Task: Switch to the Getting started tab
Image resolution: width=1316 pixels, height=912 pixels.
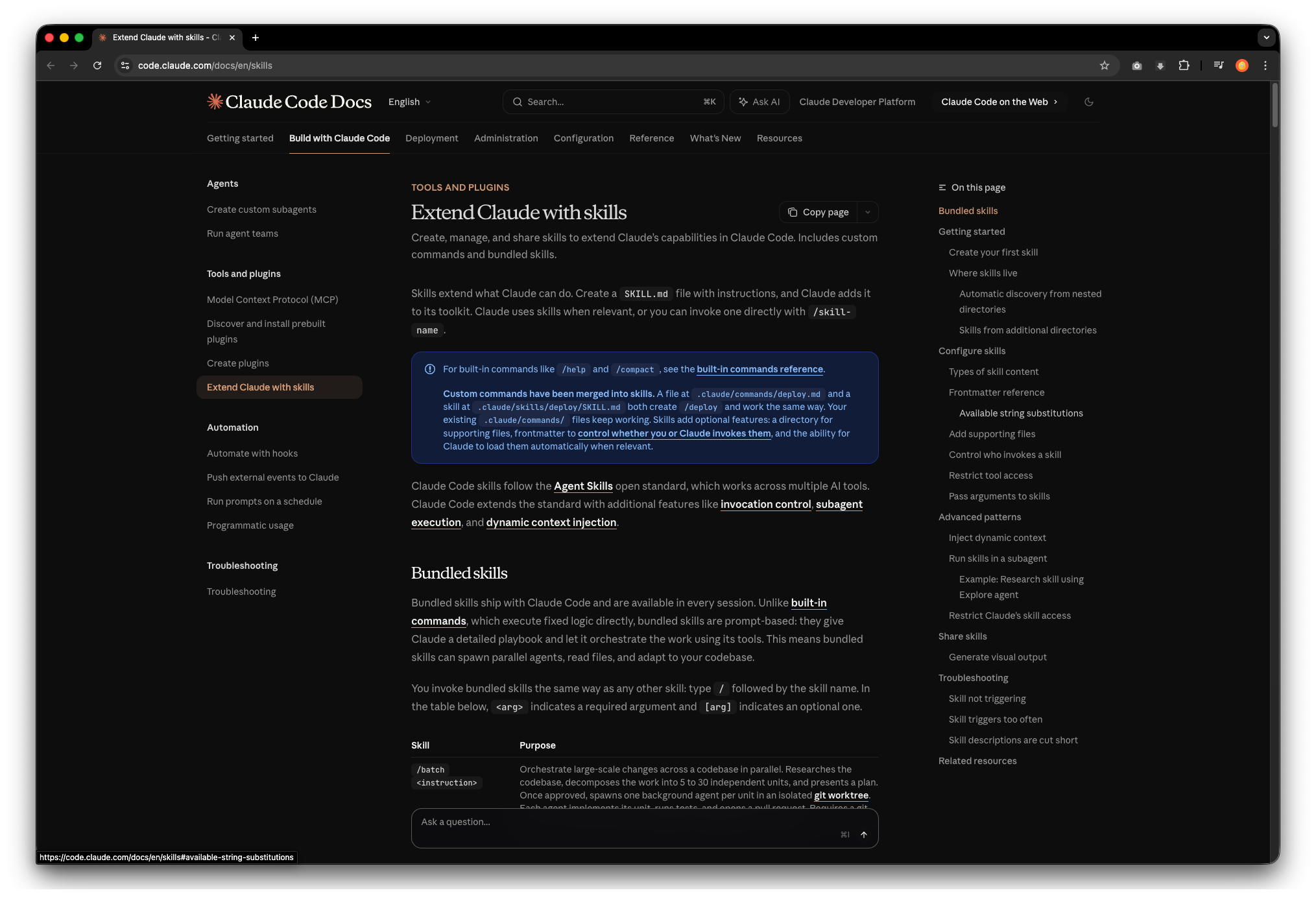Action: [240, 138]
